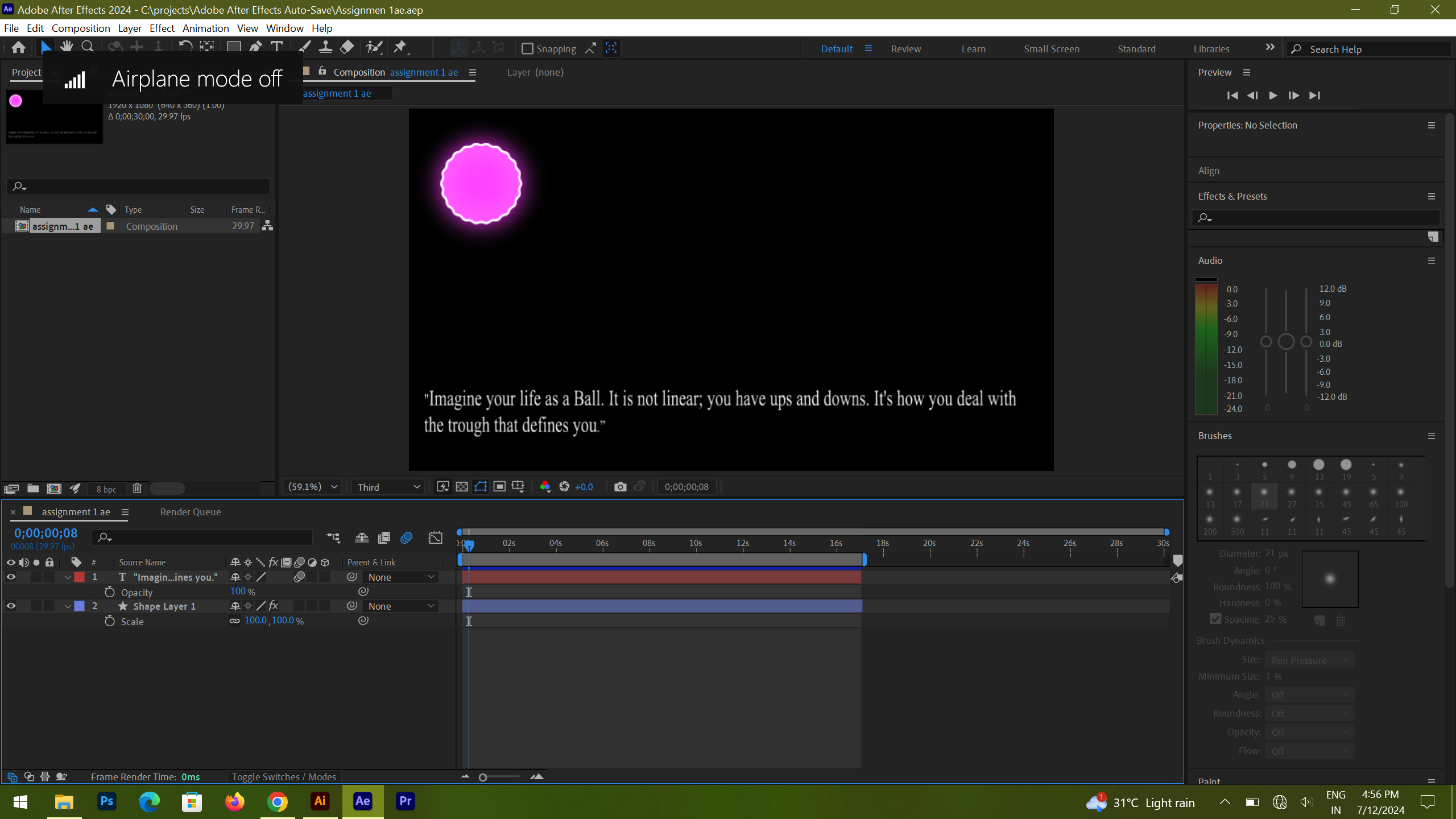Reset exposure in the viewer
The height and width of the screenshot is (819, 1456).
click(x=564, y=487)
